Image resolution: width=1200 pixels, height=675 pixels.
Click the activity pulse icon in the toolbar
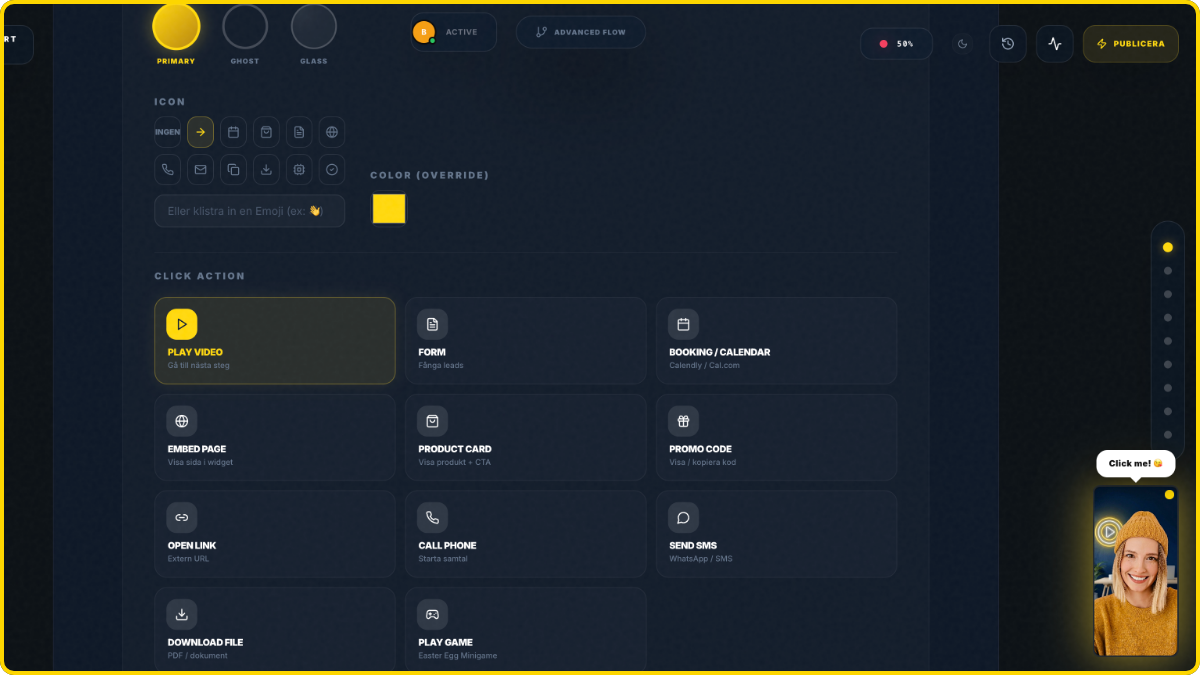[1054, 43]
